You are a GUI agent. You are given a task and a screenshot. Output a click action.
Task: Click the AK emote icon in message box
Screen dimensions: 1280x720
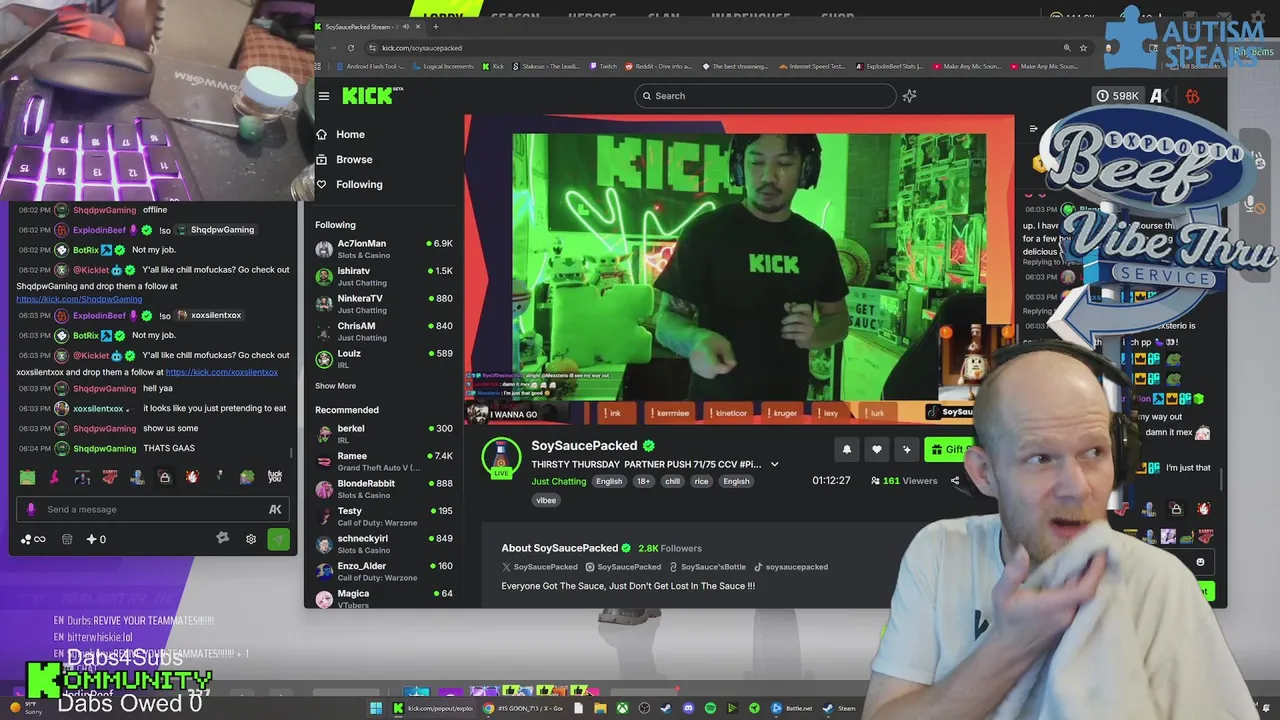(x=275, y=509)
